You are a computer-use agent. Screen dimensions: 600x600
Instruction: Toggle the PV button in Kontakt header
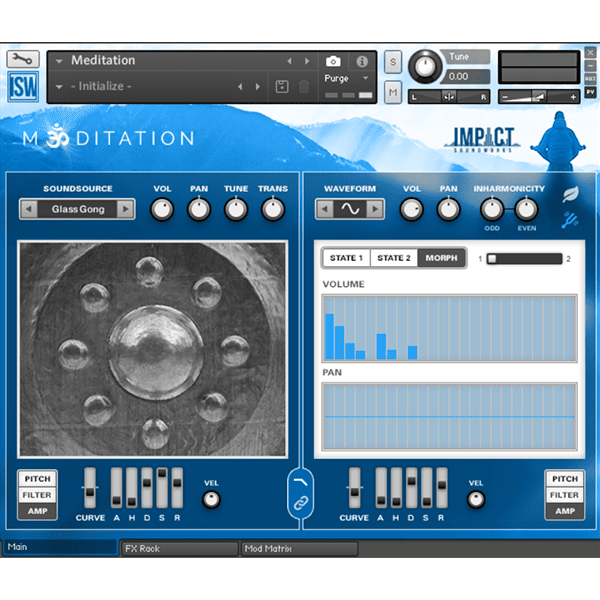(590, 92)
